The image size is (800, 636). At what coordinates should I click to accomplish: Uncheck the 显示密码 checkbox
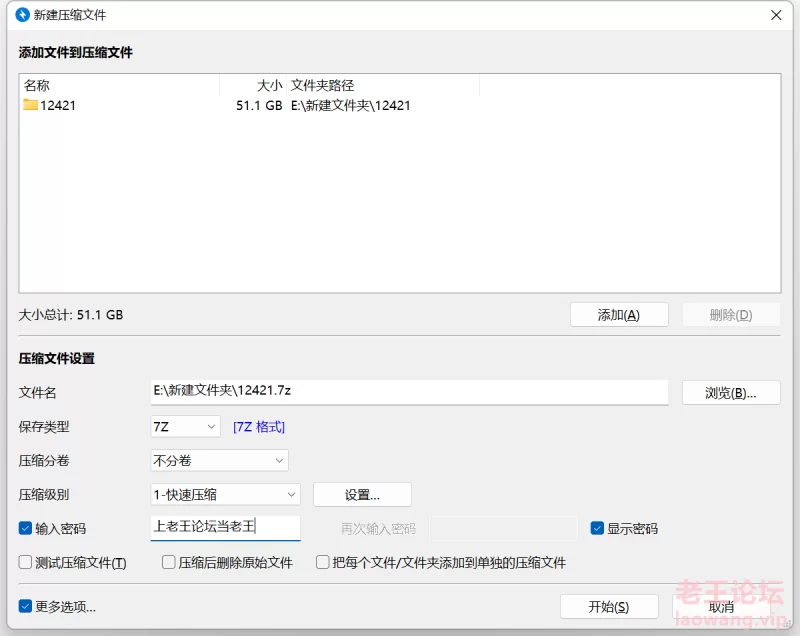click(597, 528)
